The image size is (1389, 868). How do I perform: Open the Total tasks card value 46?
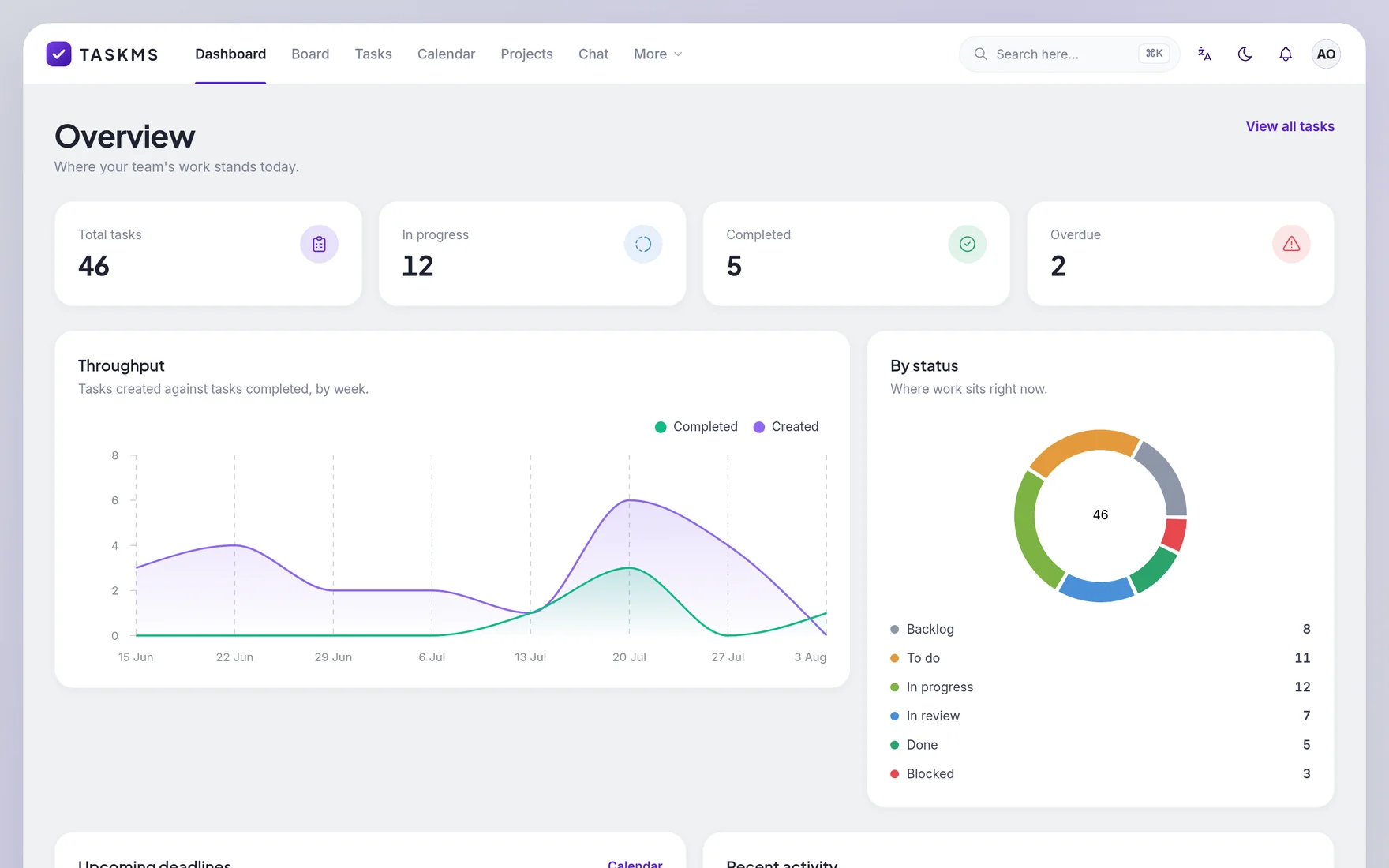tap(94, 266)
